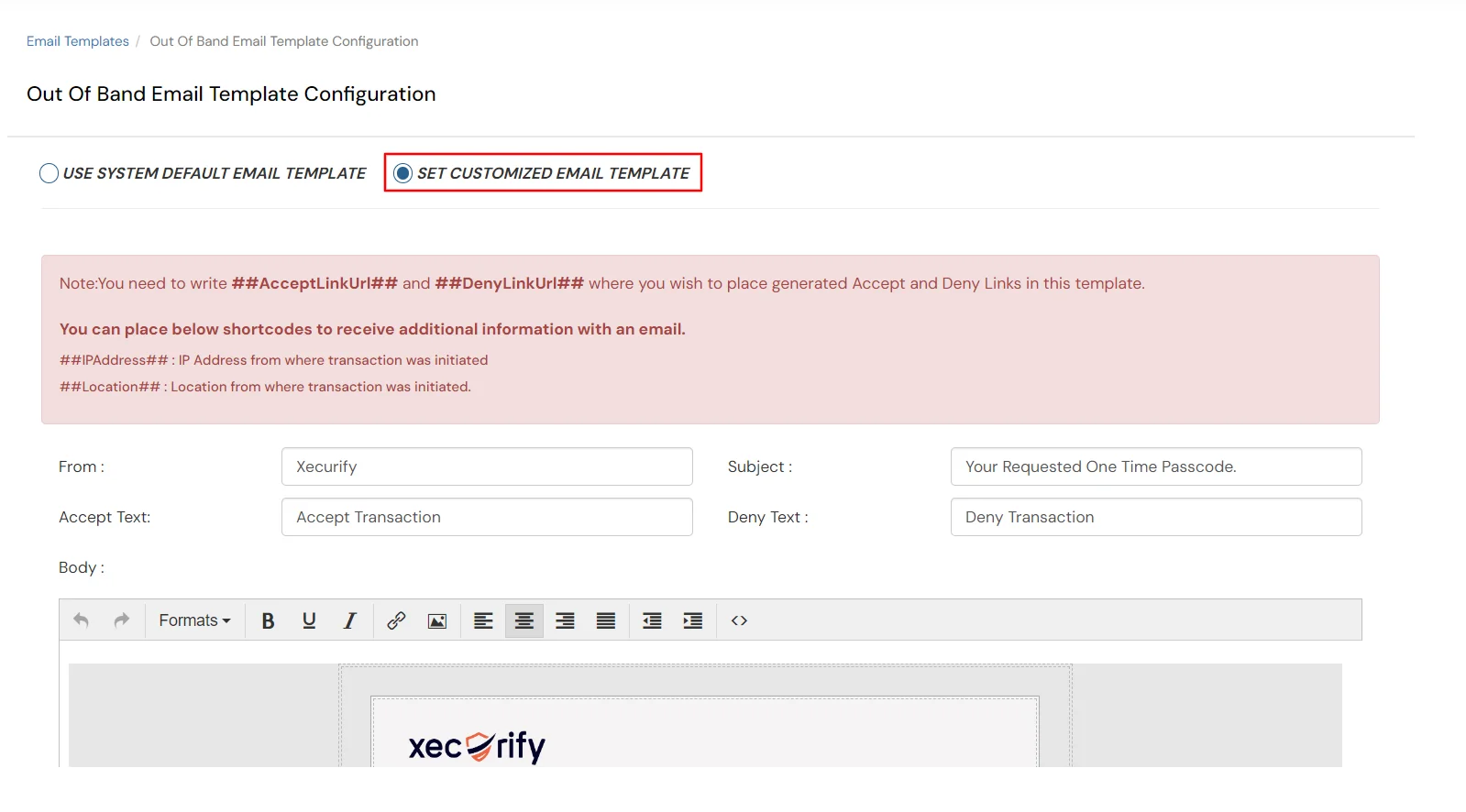Image resolution: width=1466 pixels, height=812 pixels.
Task: Click the xecurify logo in body
Action: 477,746
